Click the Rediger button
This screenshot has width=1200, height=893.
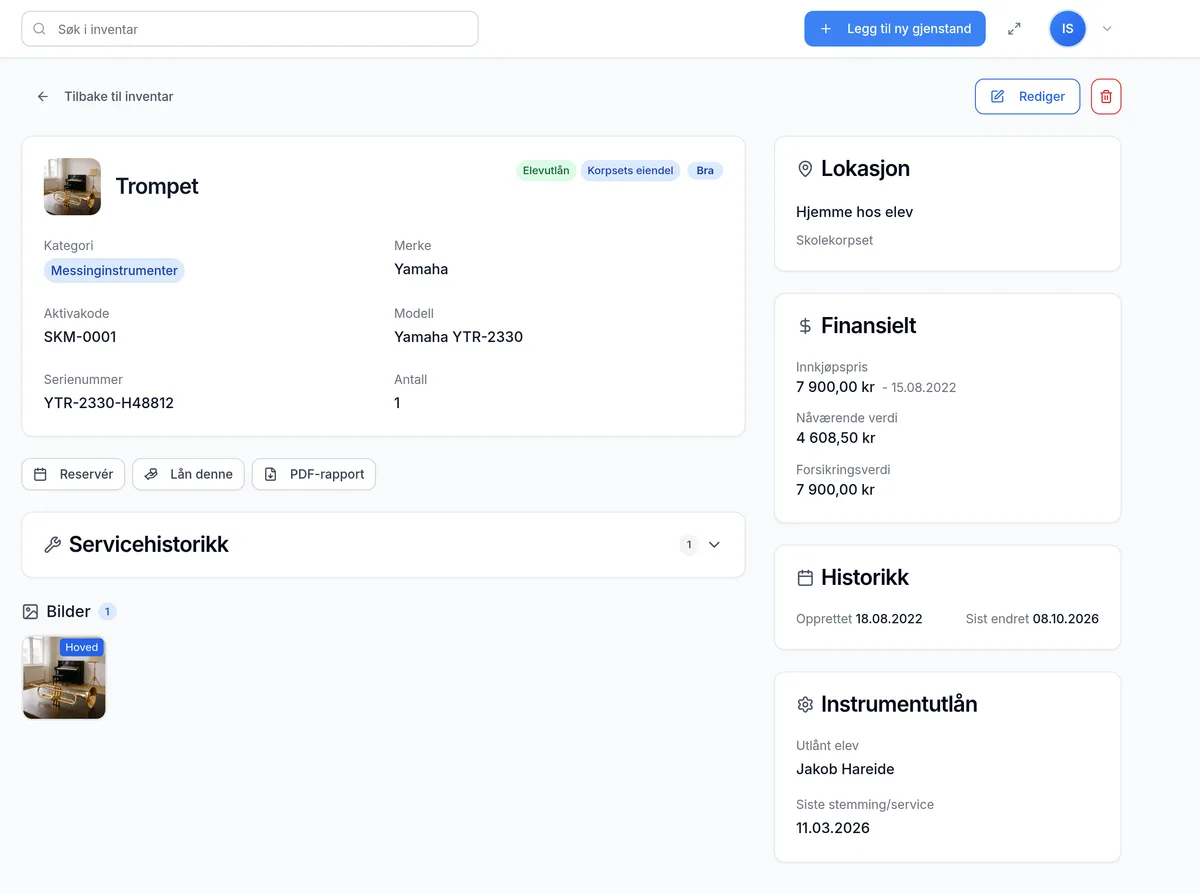[x=1027, y=96]
